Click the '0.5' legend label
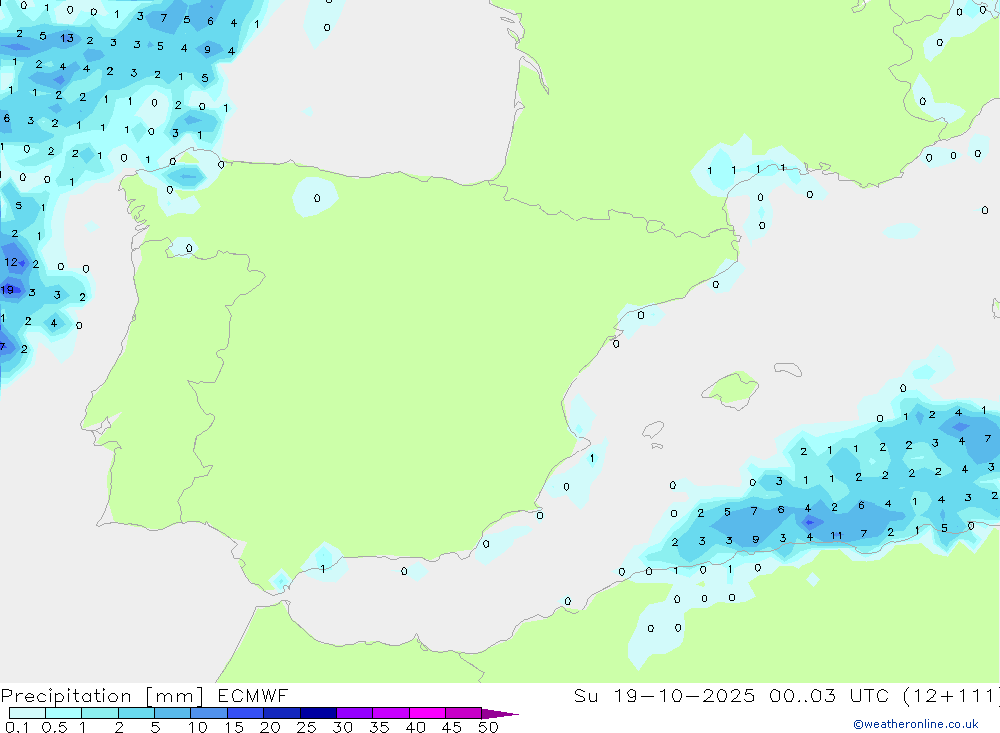Image resolution: width=1000 pixels, height=733 pixels. coord(54,727)
